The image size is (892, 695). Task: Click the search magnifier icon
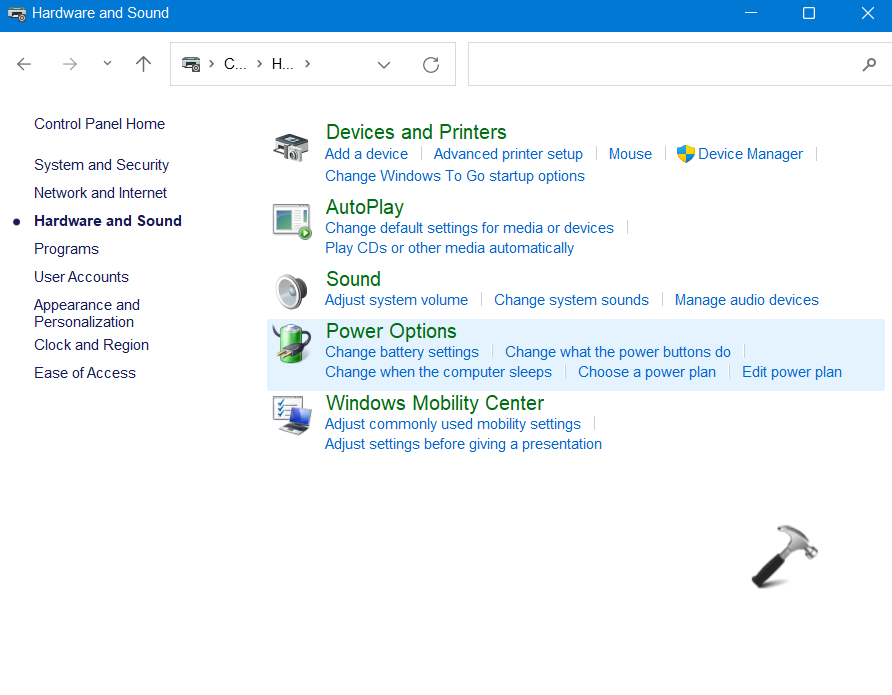click(x=869, y=64)
